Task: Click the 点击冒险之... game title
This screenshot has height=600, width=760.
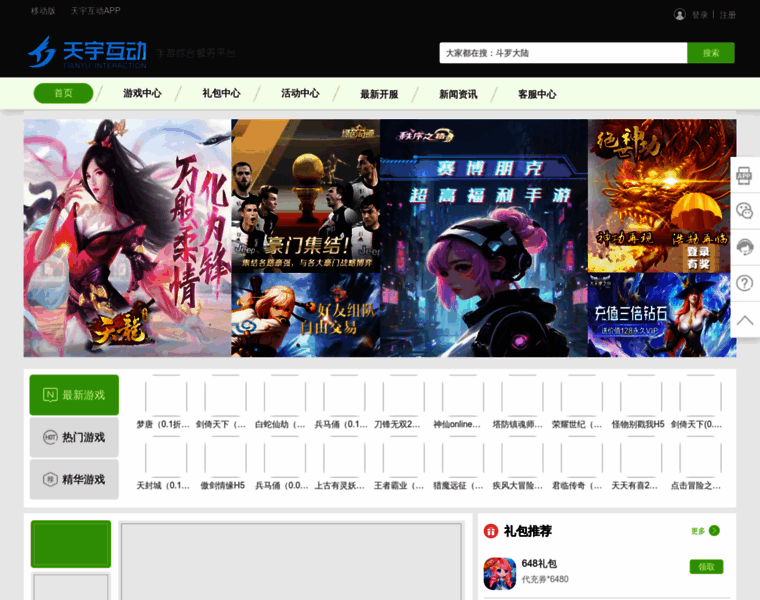Action: 696,486
